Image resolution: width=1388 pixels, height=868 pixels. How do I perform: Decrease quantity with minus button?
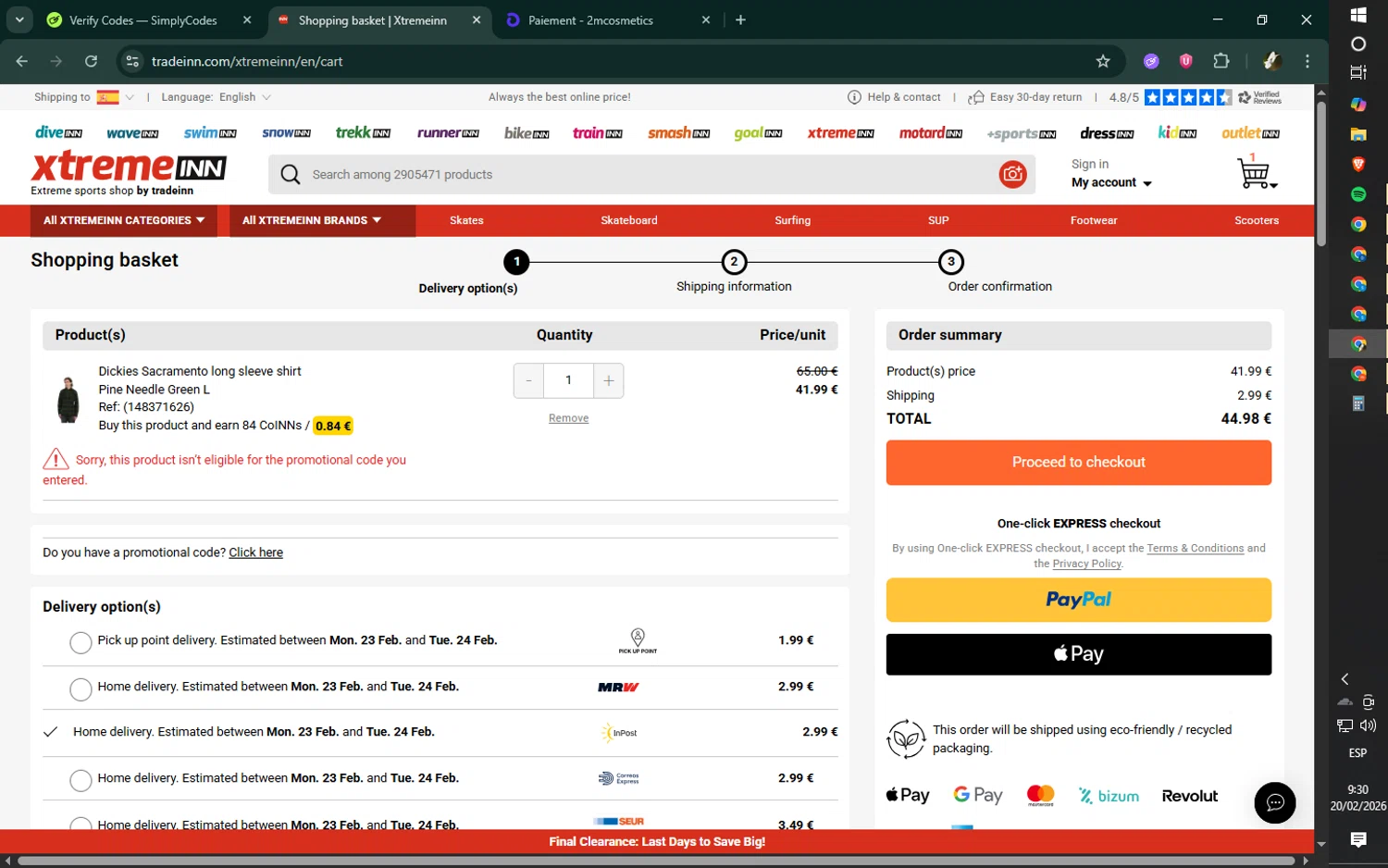click(x=528, y=380)
